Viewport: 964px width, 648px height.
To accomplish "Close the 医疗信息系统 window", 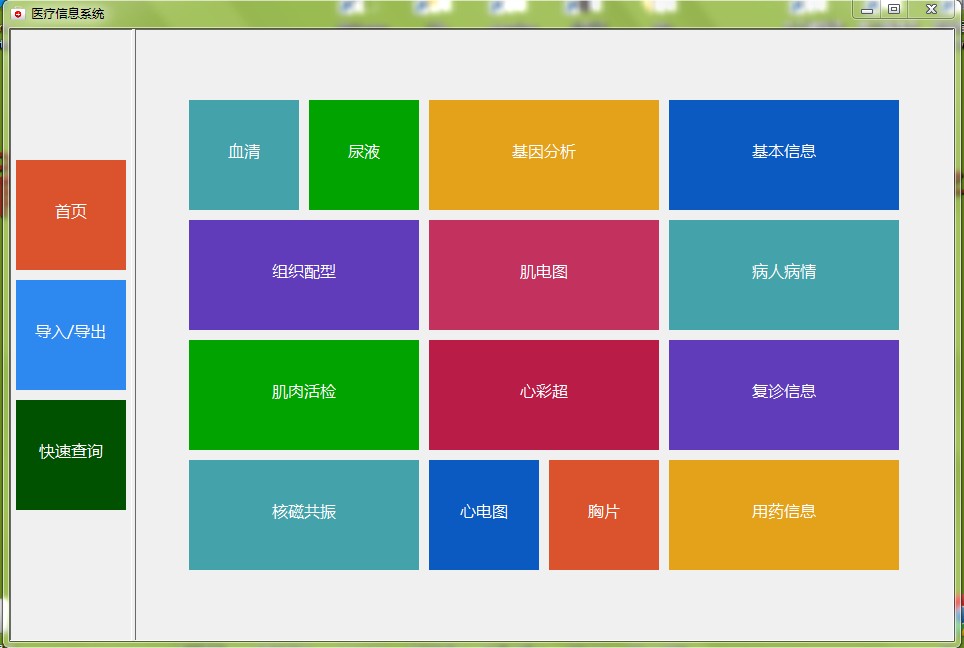I will click(x=931, y=9).
